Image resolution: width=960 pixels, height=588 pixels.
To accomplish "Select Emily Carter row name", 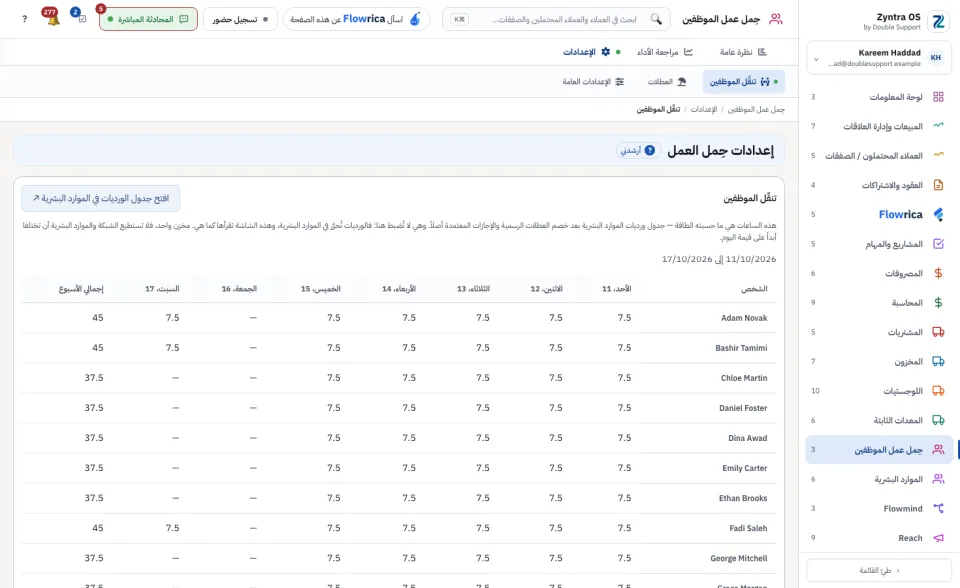I will tap(744, 468).
